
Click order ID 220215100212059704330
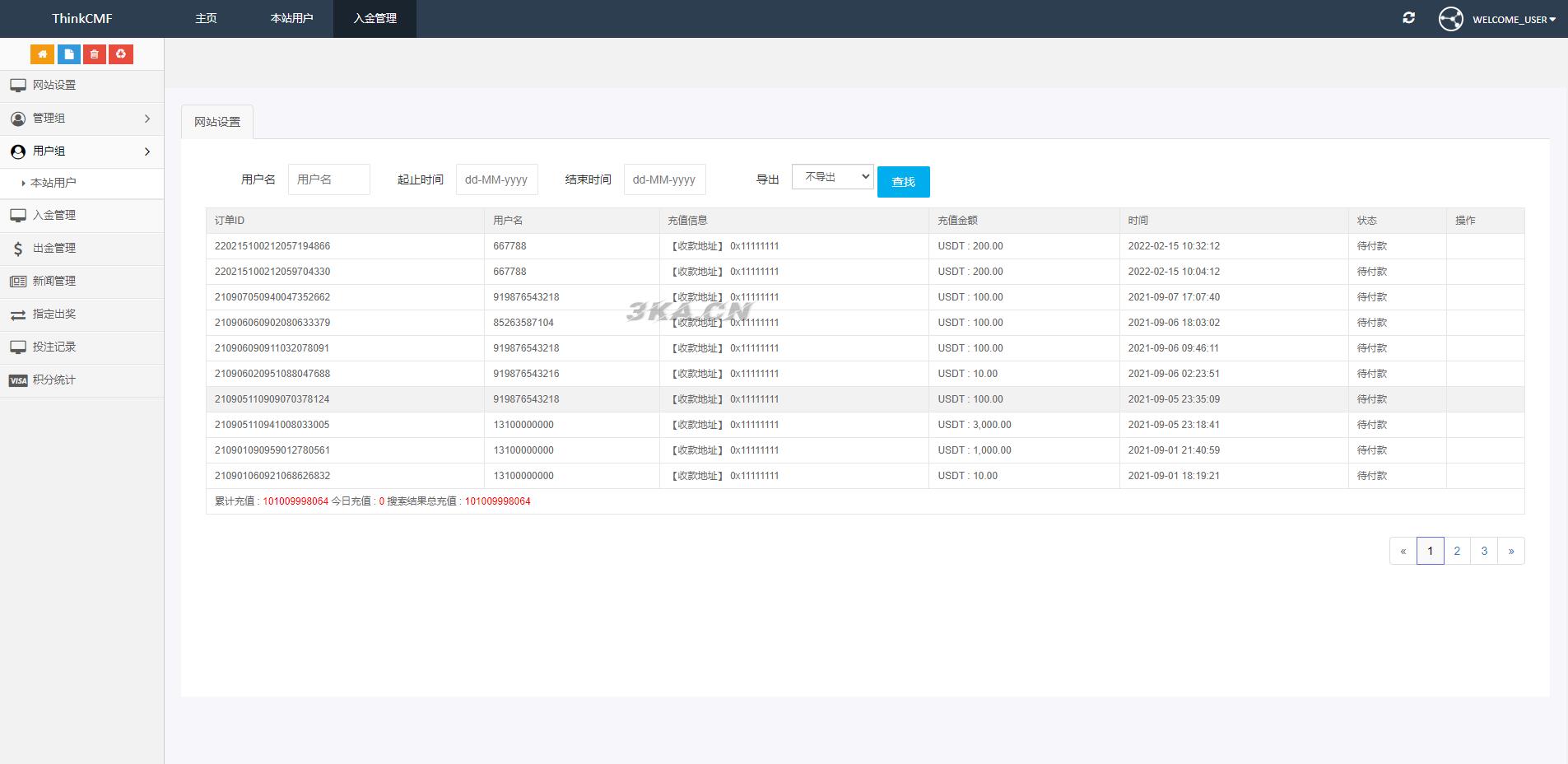tap(272, 272)
